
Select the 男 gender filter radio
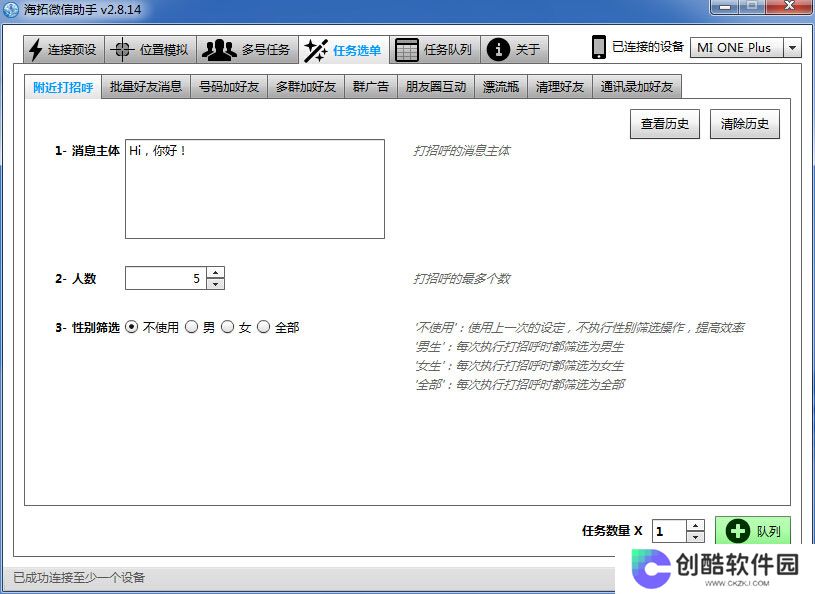click(191, 327)
